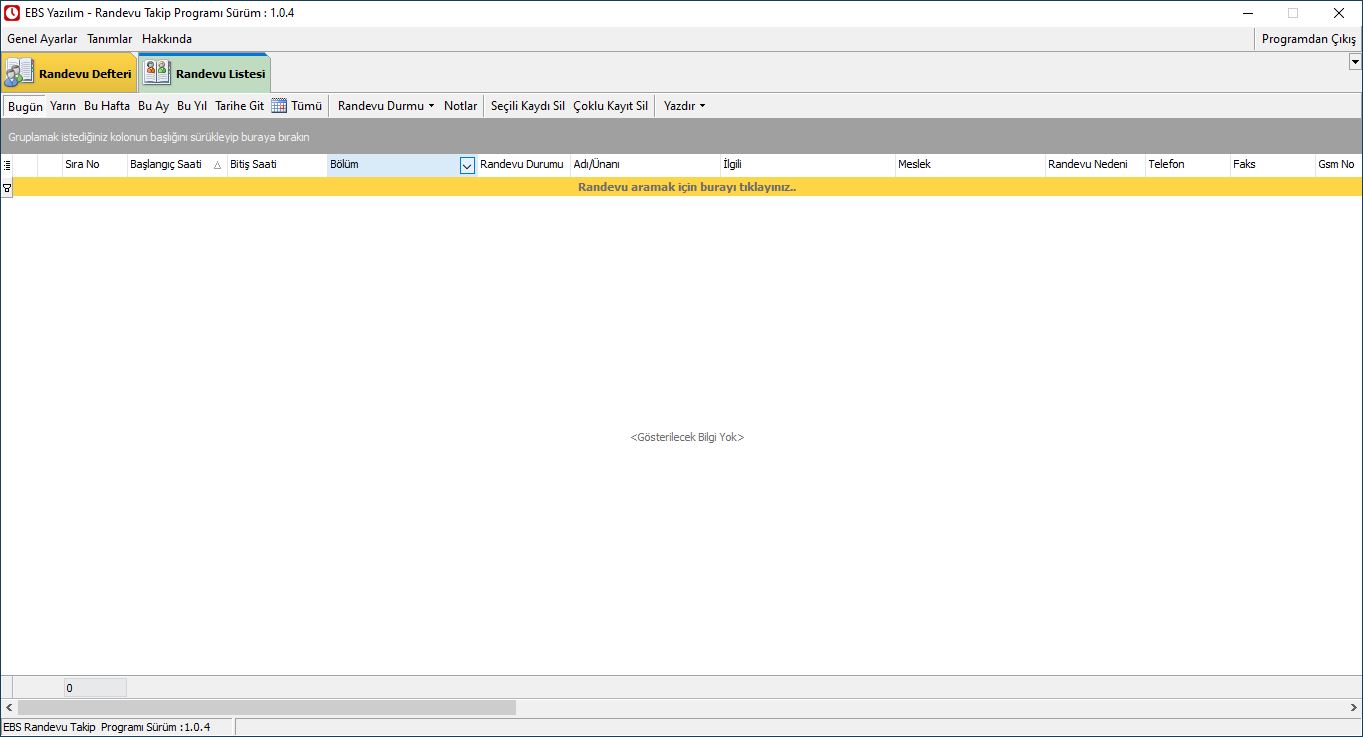Click the EBS Yazılım logo in title bar
1363x737 pixels.
click(x=13, y=13)
